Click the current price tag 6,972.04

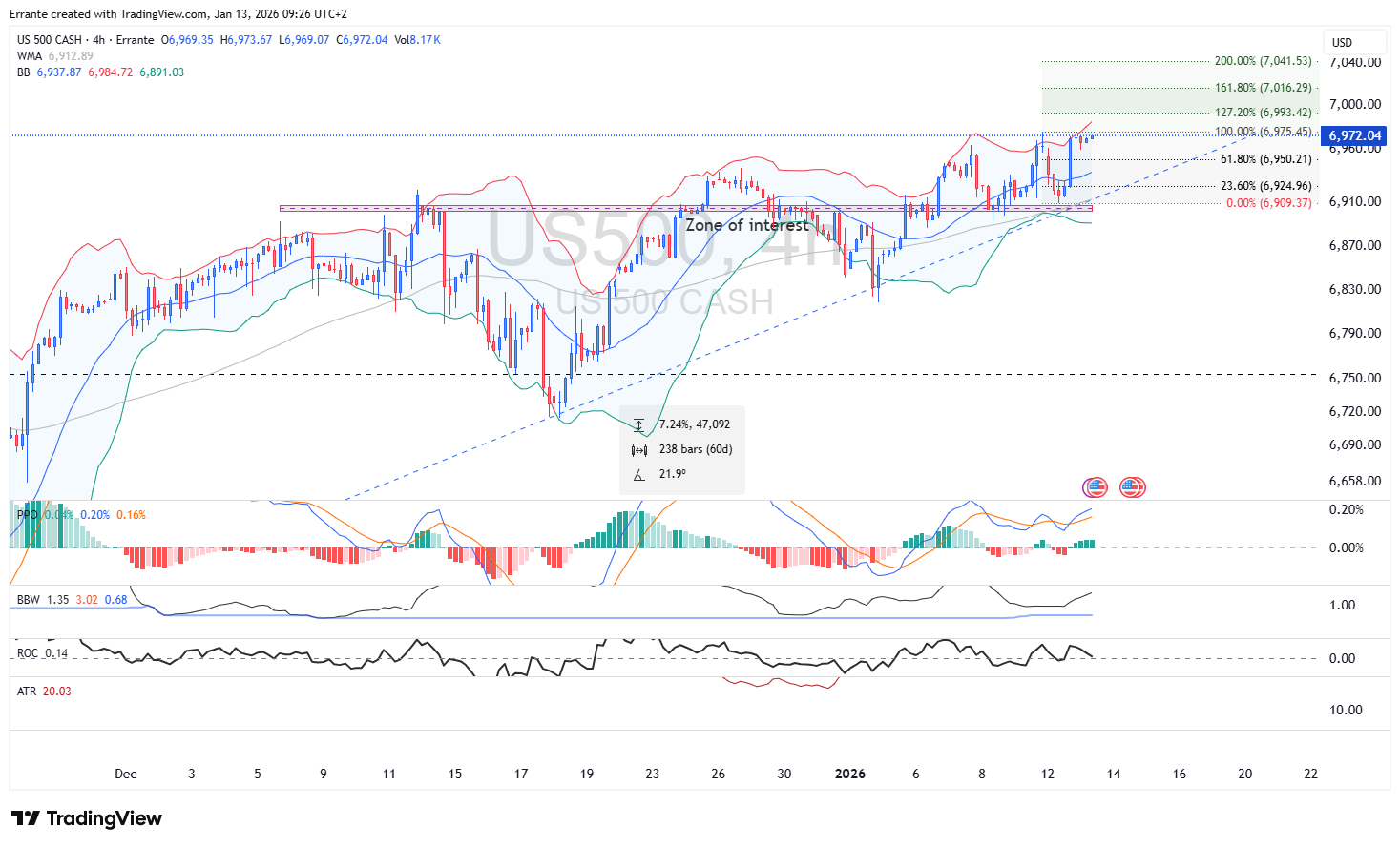(1354, 135)
